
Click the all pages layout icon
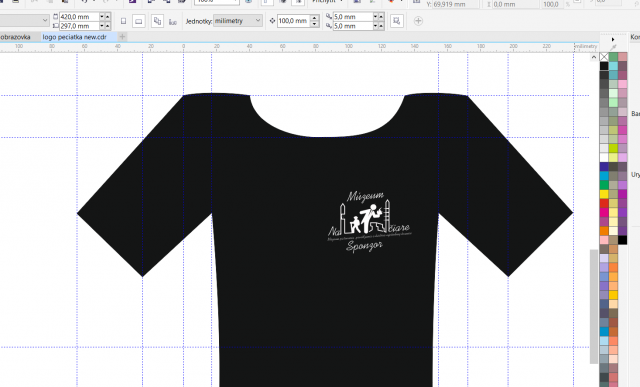(157, 21)
